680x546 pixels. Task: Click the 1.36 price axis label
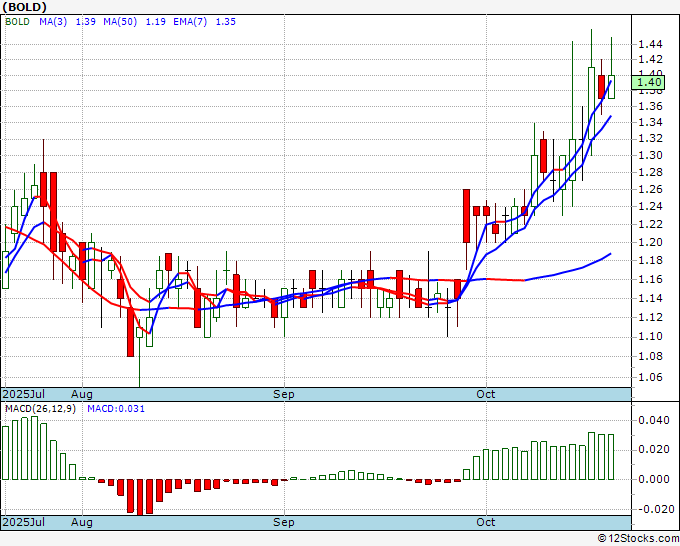[x=650, y=106]
